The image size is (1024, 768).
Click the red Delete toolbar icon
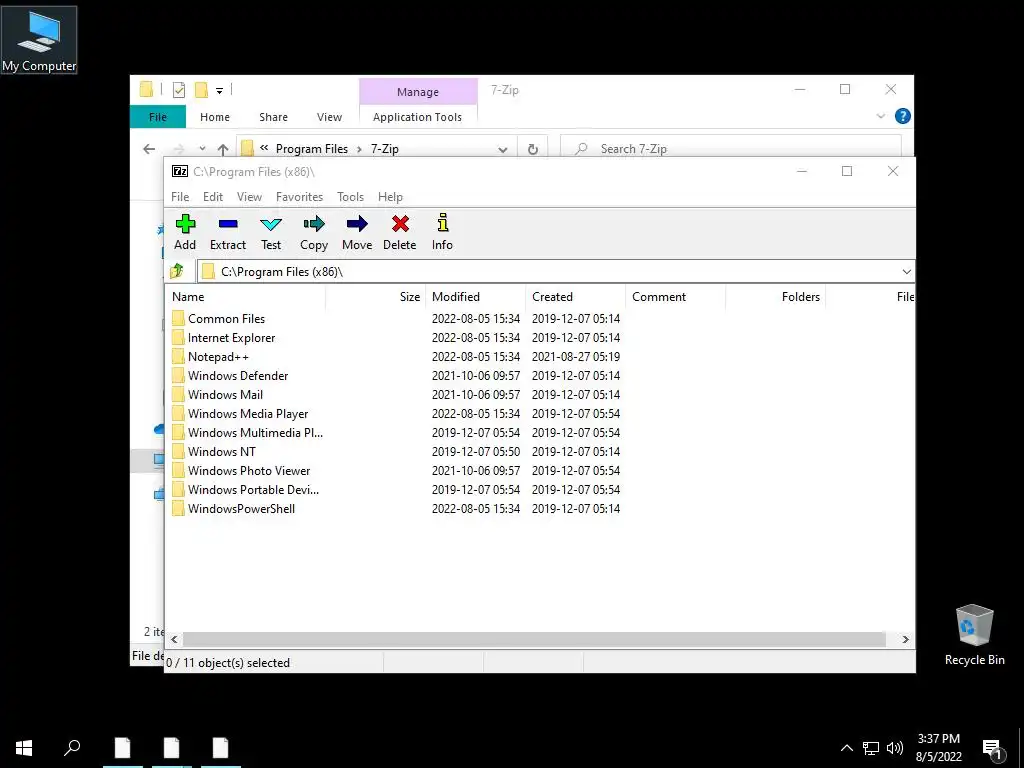[400, 224]
